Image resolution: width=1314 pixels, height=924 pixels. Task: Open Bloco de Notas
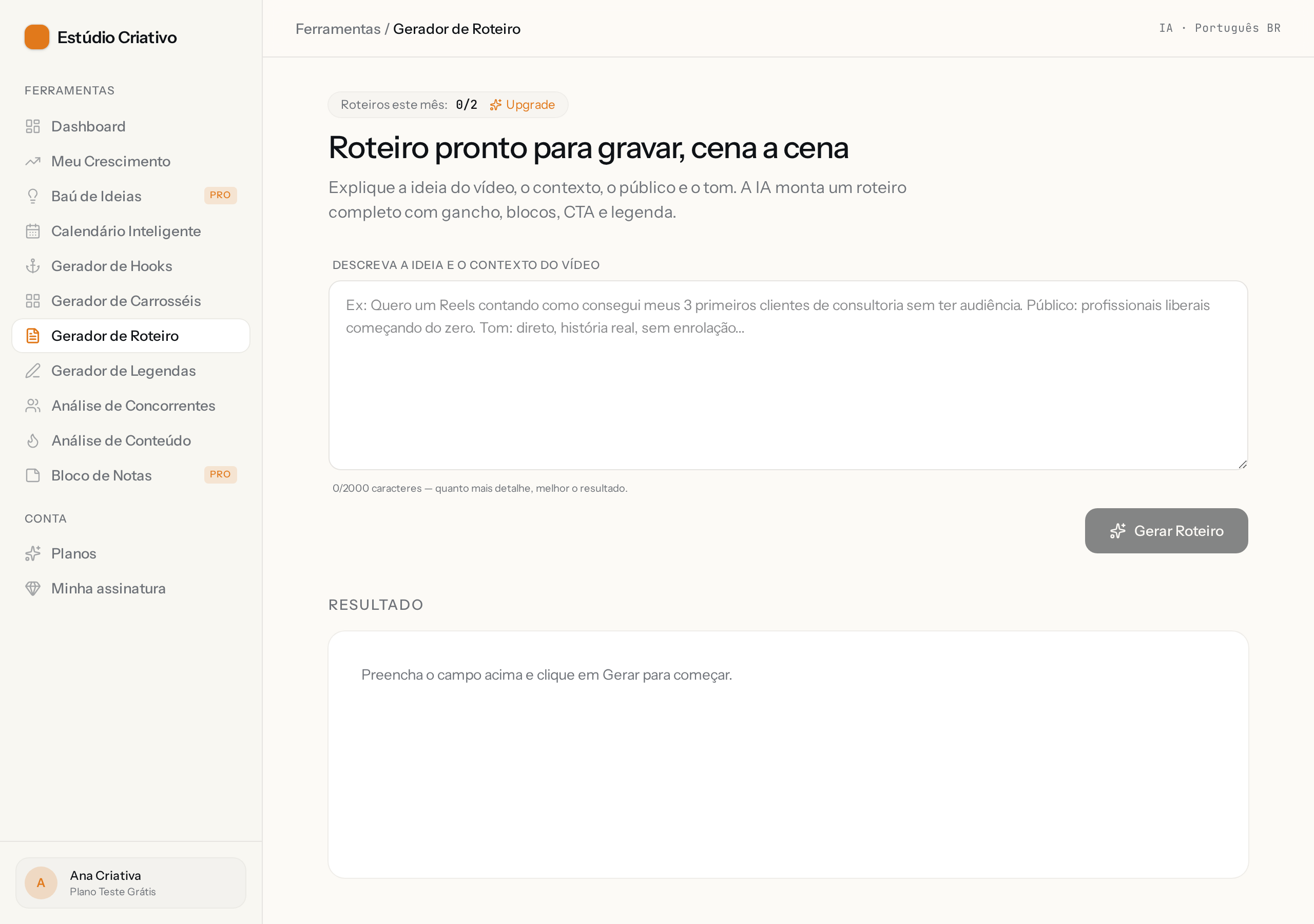click(131, 476)
